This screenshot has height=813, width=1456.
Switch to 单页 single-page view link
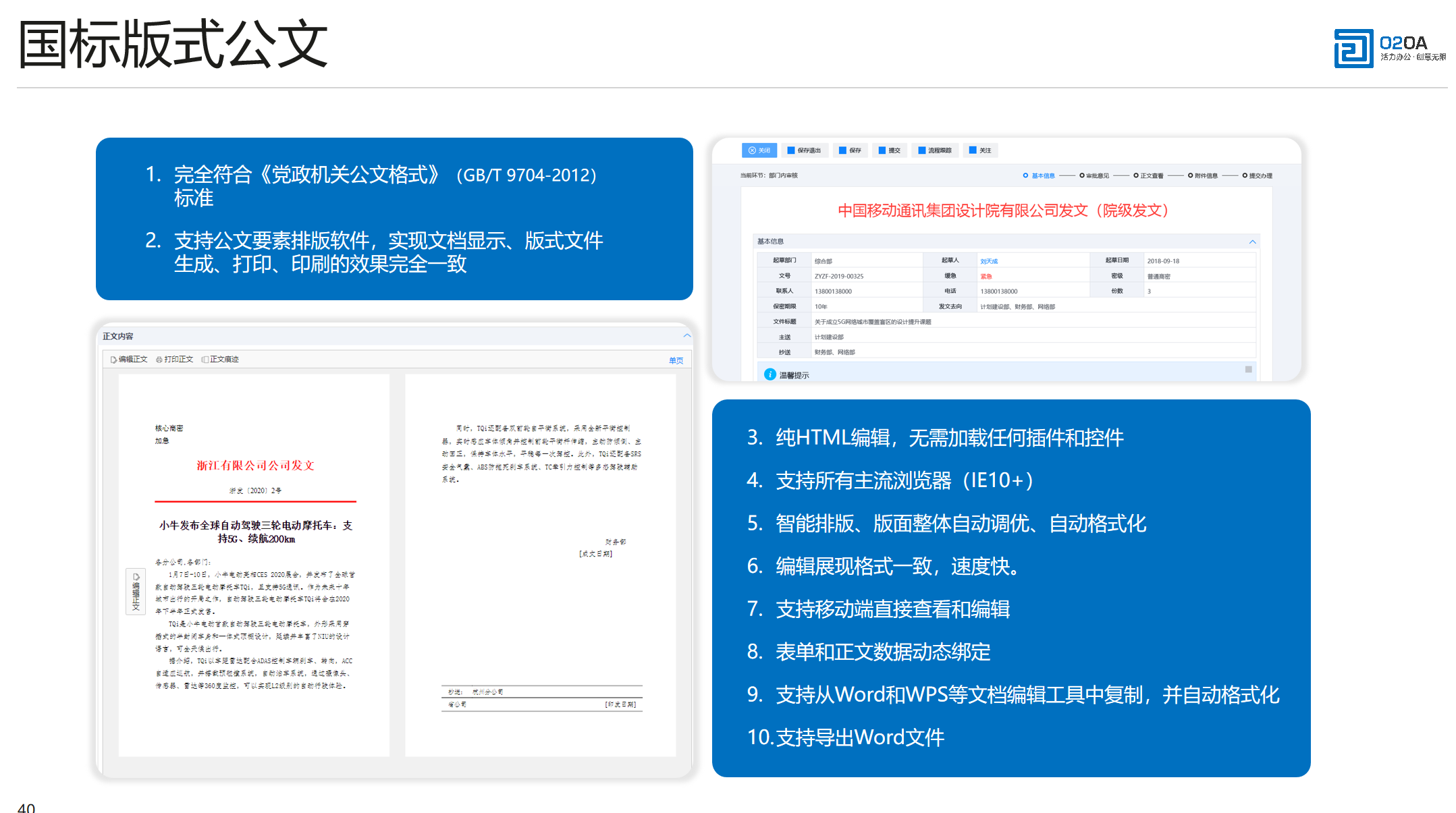(676, 360)
